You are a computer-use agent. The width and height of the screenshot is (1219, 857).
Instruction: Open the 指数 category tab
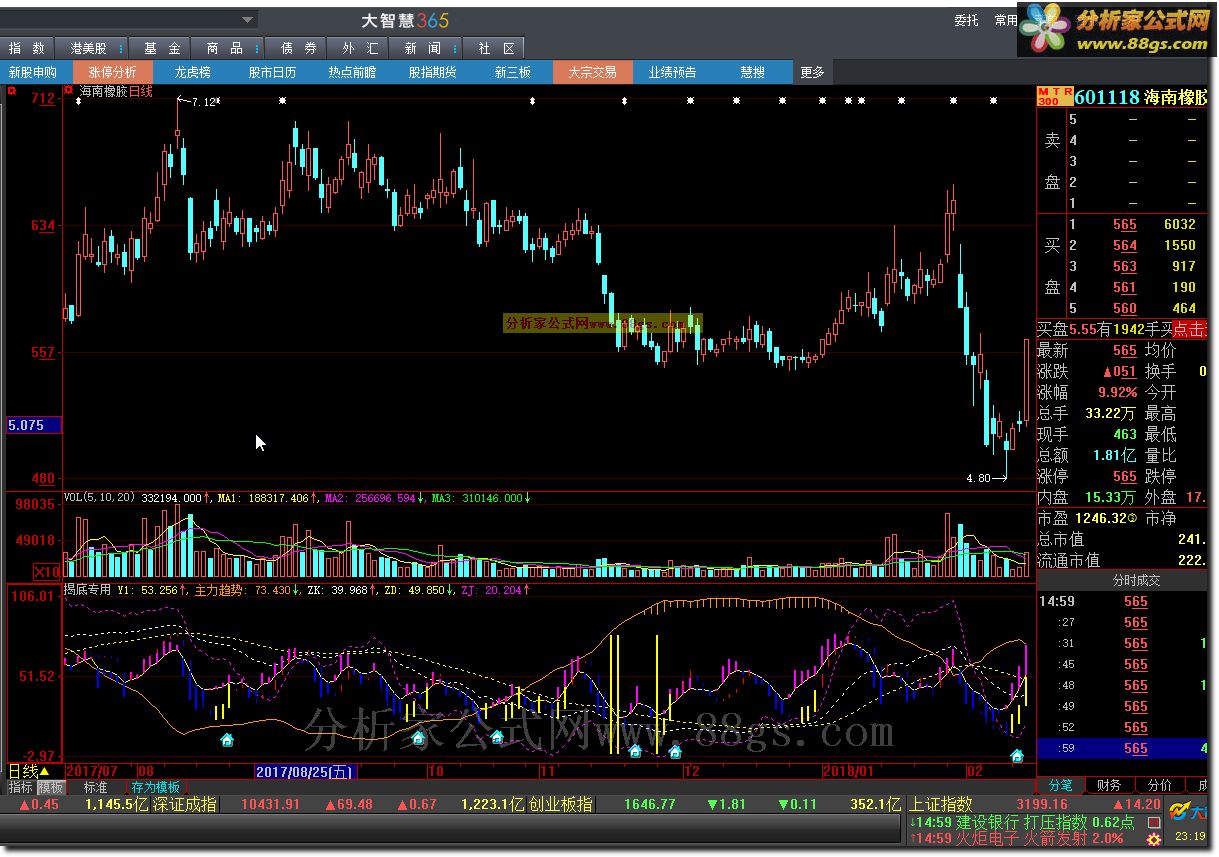[x=27, y=48]
